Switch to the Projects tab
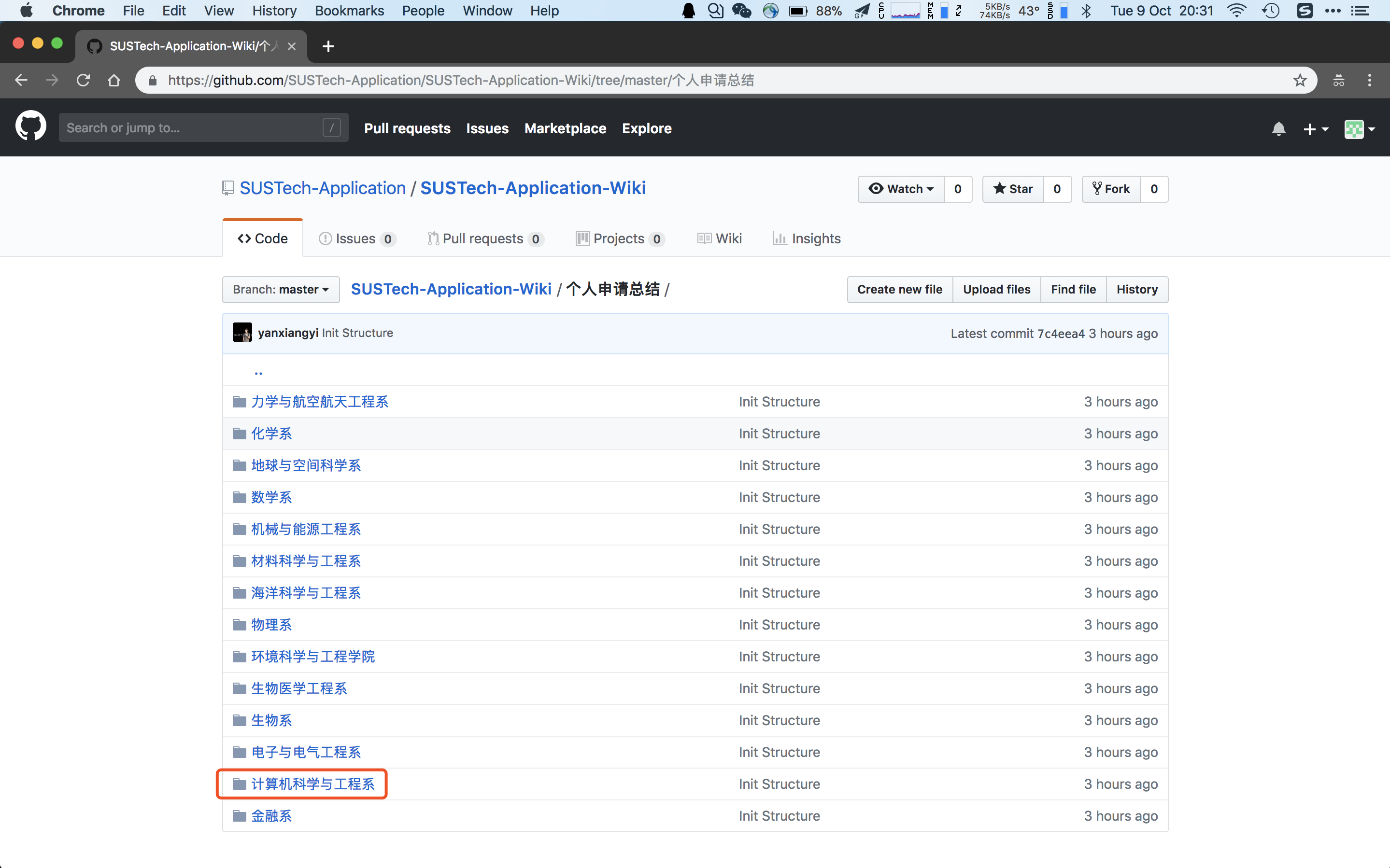Screen dimensions: 1390x868 coord(620,239)
